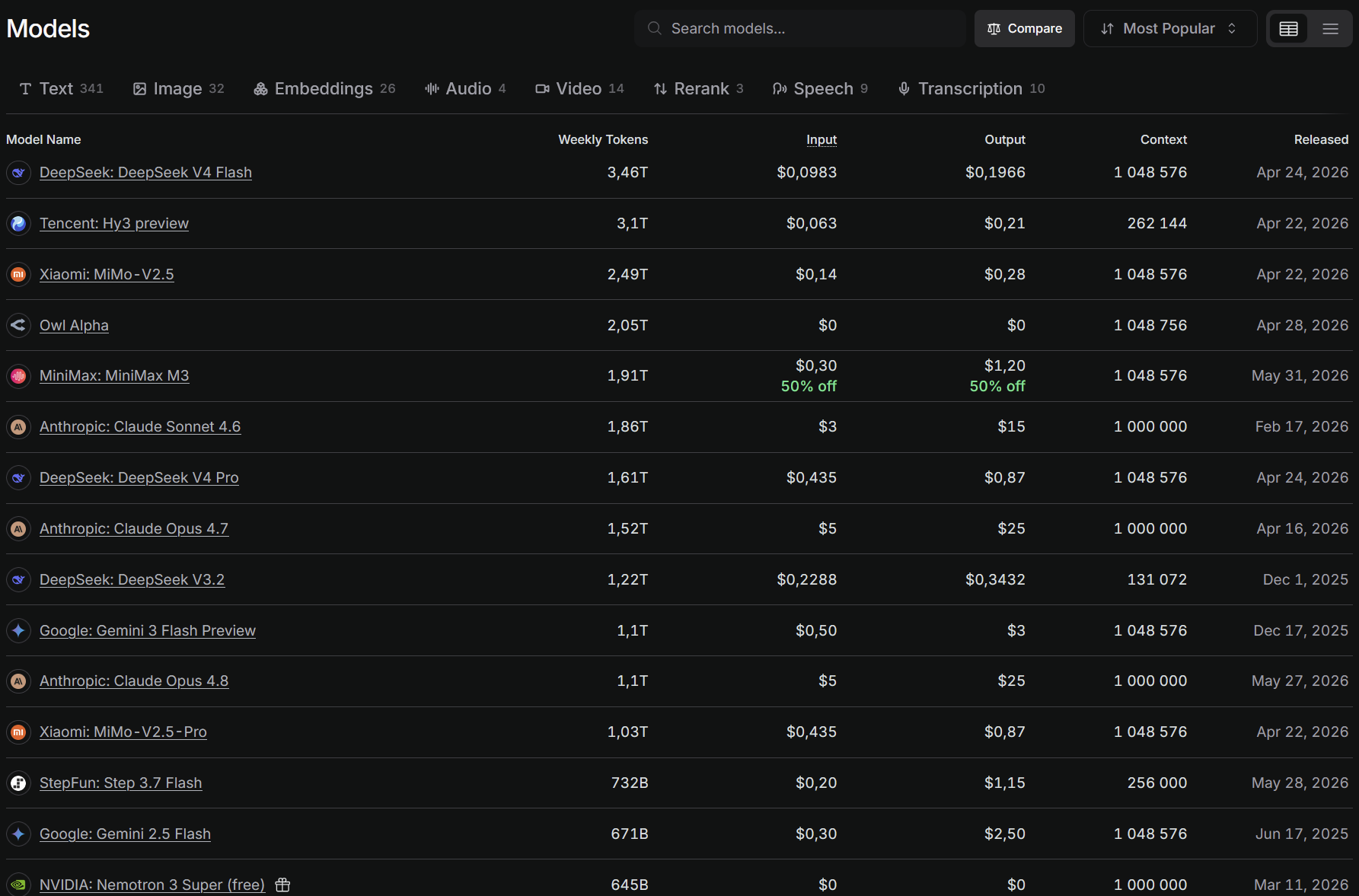Open DeepSeek: DeepSeek V4 Flash link

tap(145, 173)
